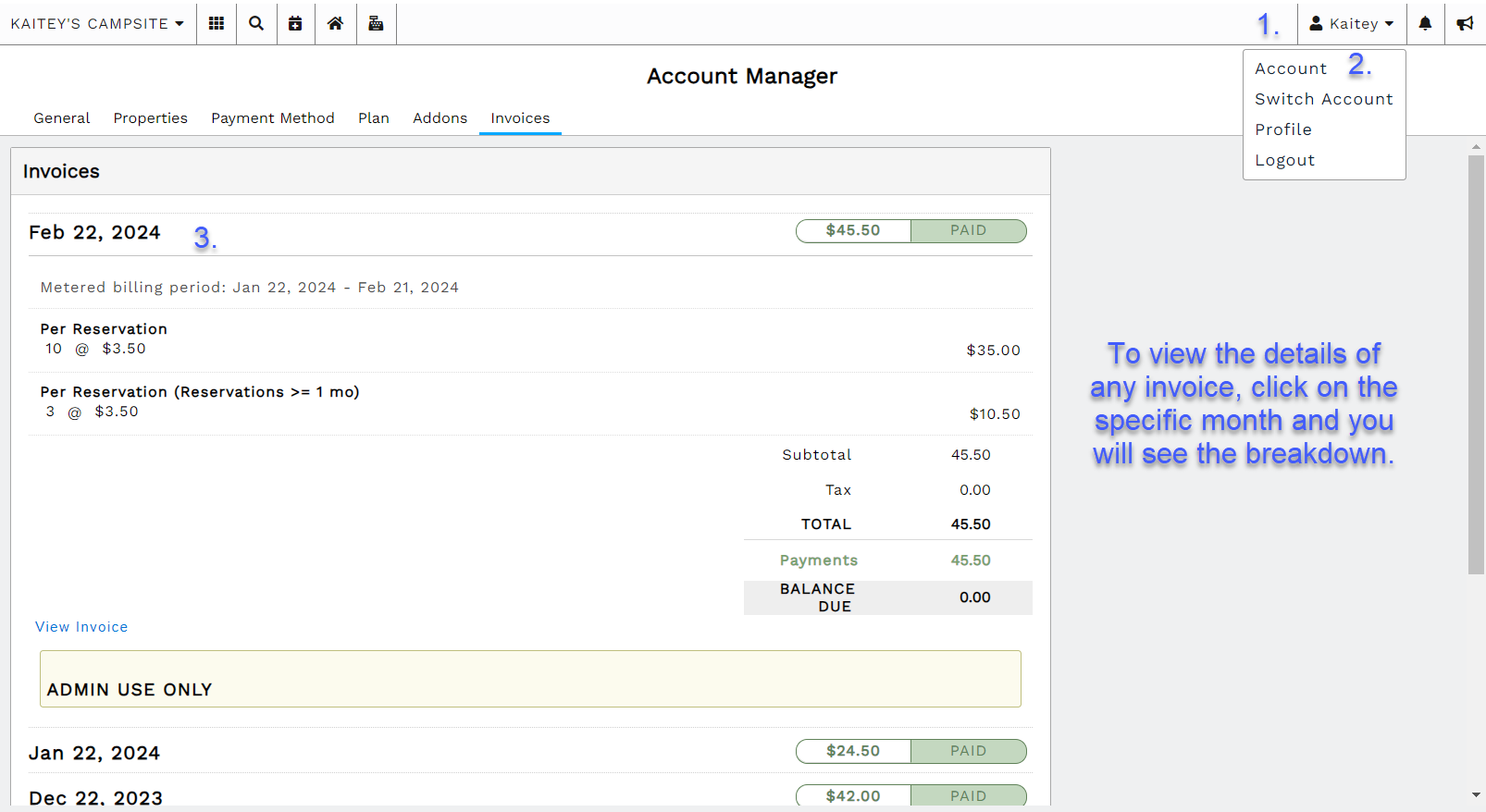Click the View Invoice link
Screen dimensions: 1486x812
[x=81, y=627]
